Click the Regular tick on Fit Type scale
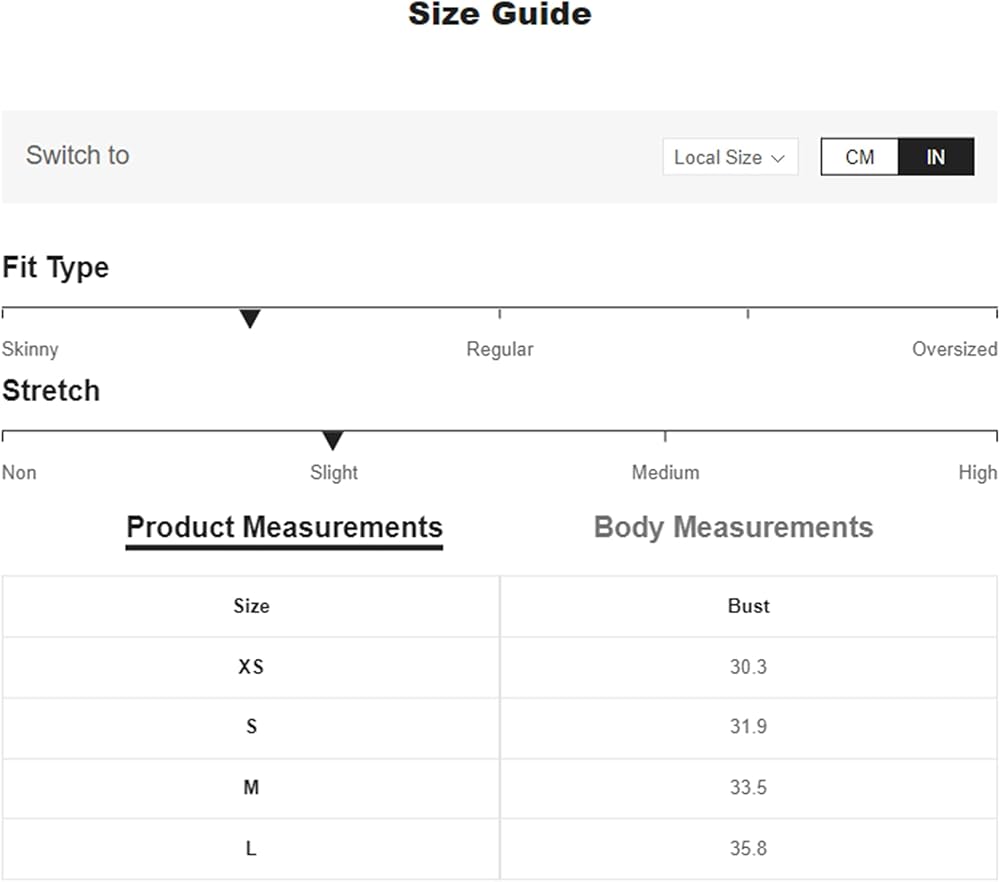The width and height of the screenshot is (1000, 882). (500, 314)
